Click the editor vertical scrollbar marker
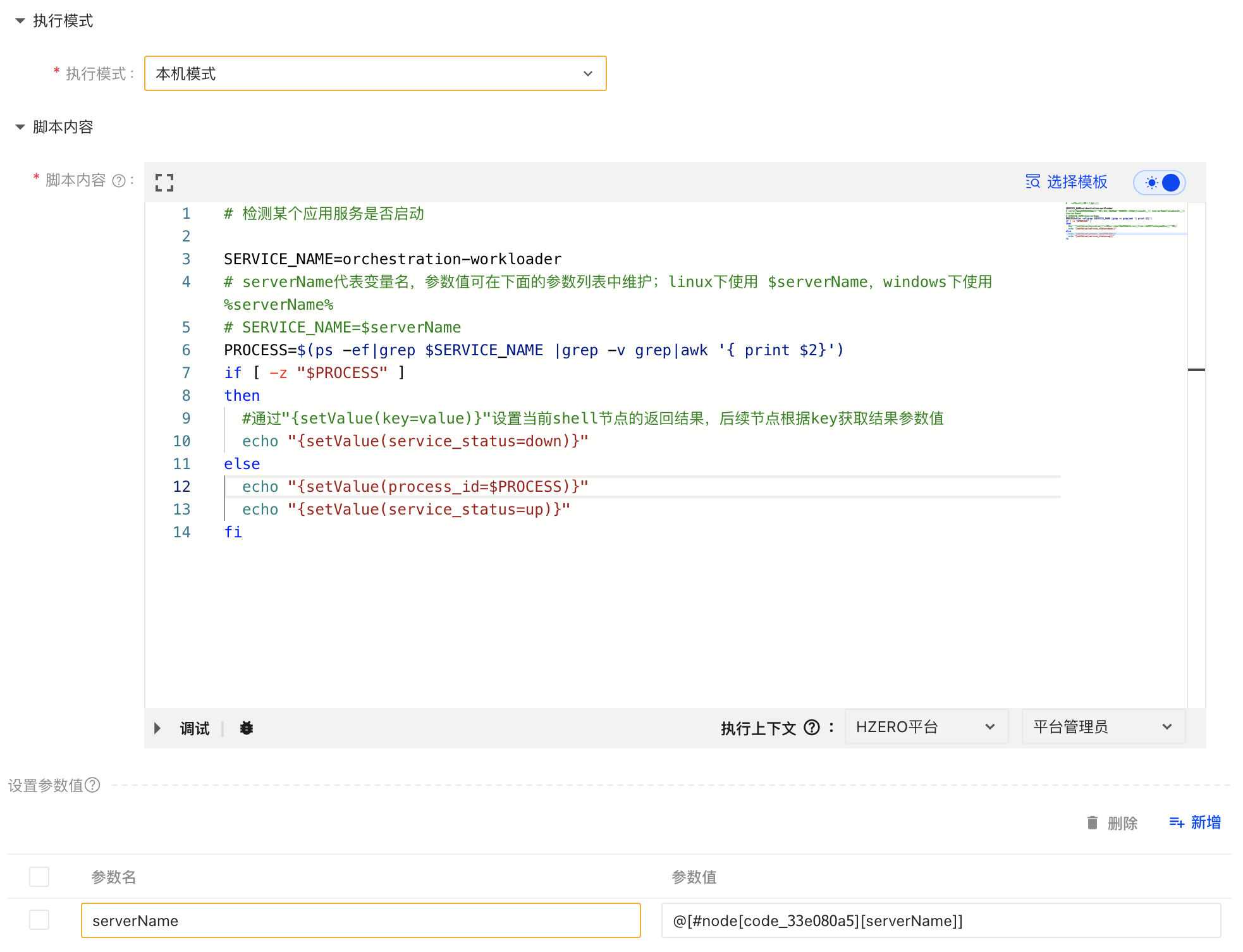Viewport: 1243px width, 952px height. pyautogui.click(x=1196, y=370)
